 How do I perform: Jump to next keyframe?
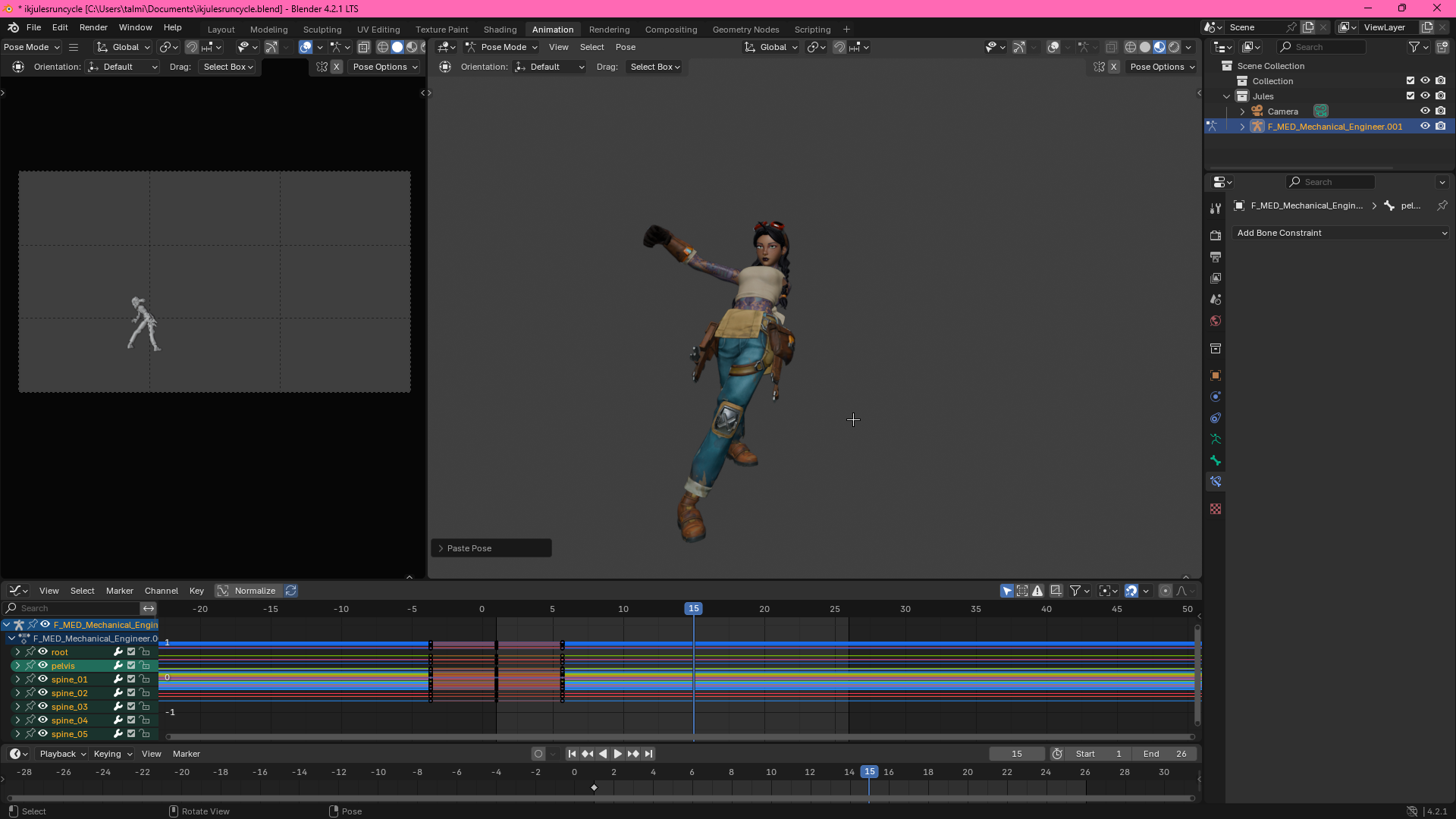coord(632,754)
